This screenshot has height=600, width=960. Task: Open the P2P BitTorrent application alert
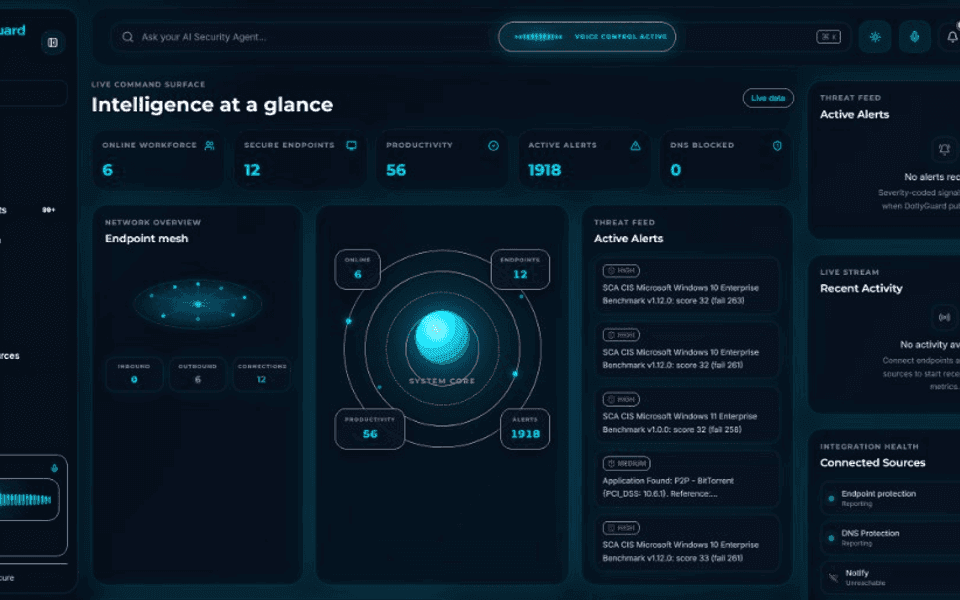(687, 479)
